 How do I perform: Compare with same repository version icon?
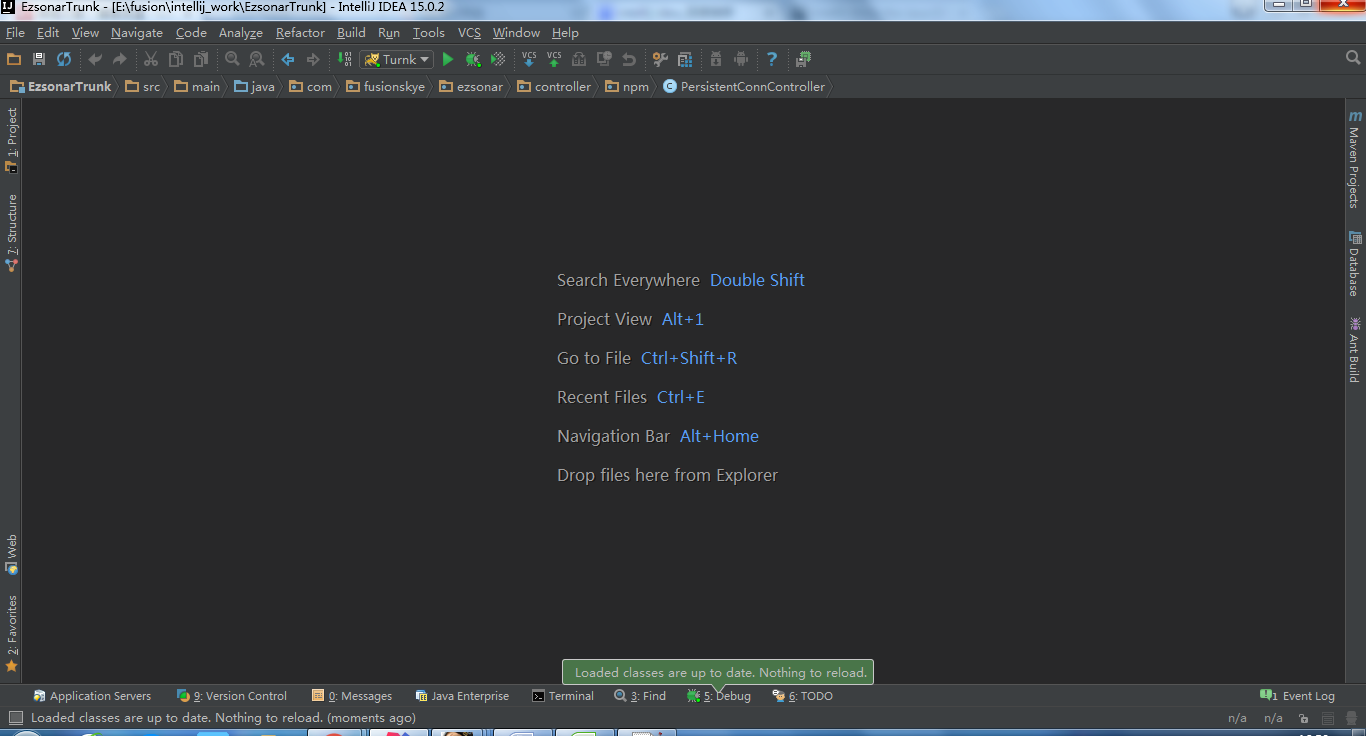579,59
